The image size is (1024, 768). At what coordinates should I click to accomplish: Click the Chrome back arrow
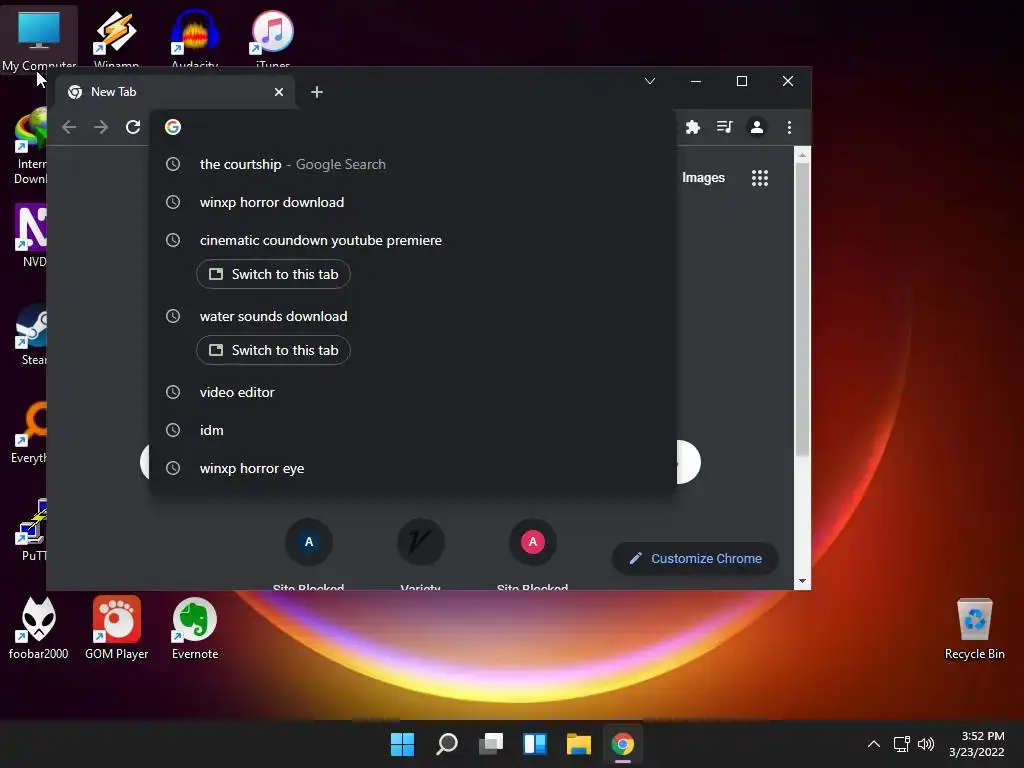coord(69,127)
